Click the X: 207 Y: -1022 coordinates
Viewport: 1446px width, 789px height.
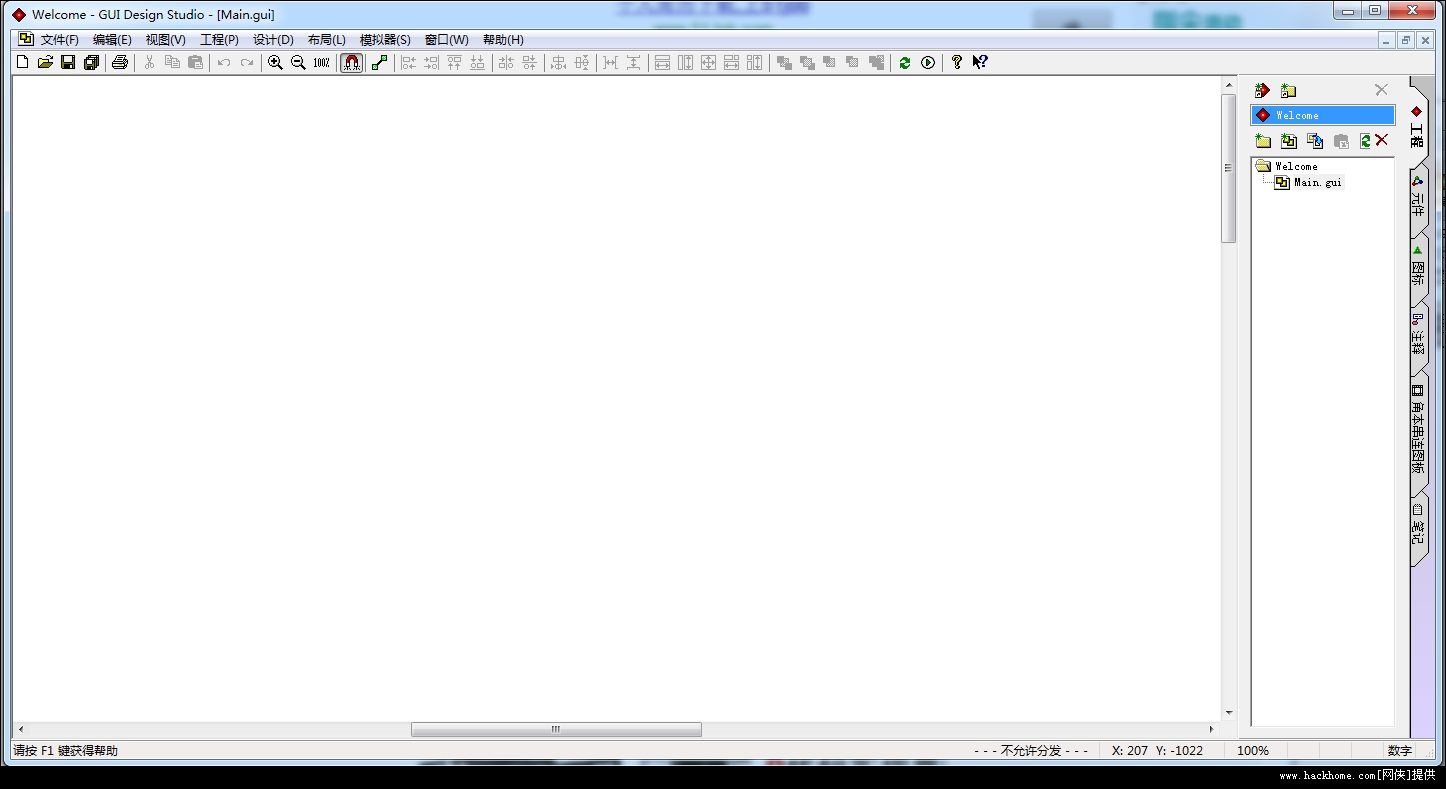pyautogui.click(x=1157, y=750)
